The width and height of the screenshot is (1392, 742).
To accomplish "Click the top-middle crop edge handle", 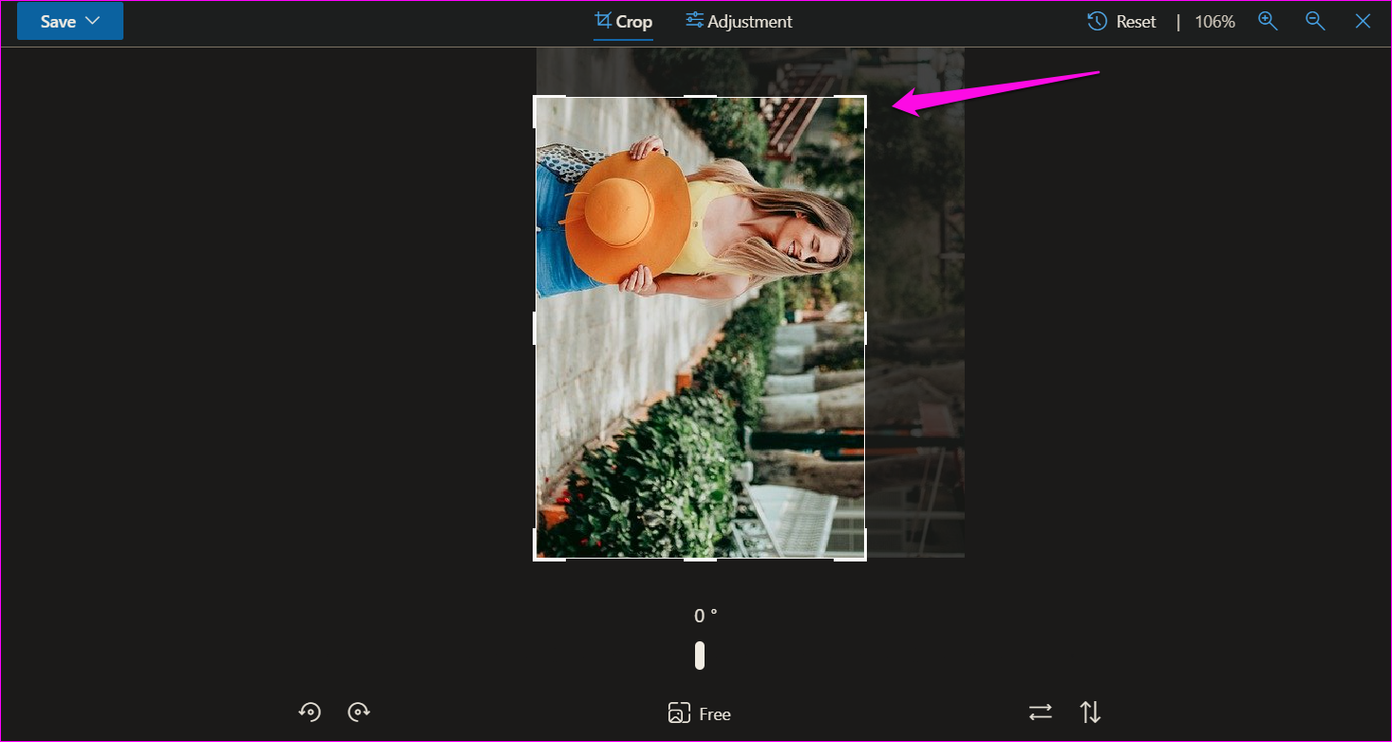I will [x=700, y=97].
